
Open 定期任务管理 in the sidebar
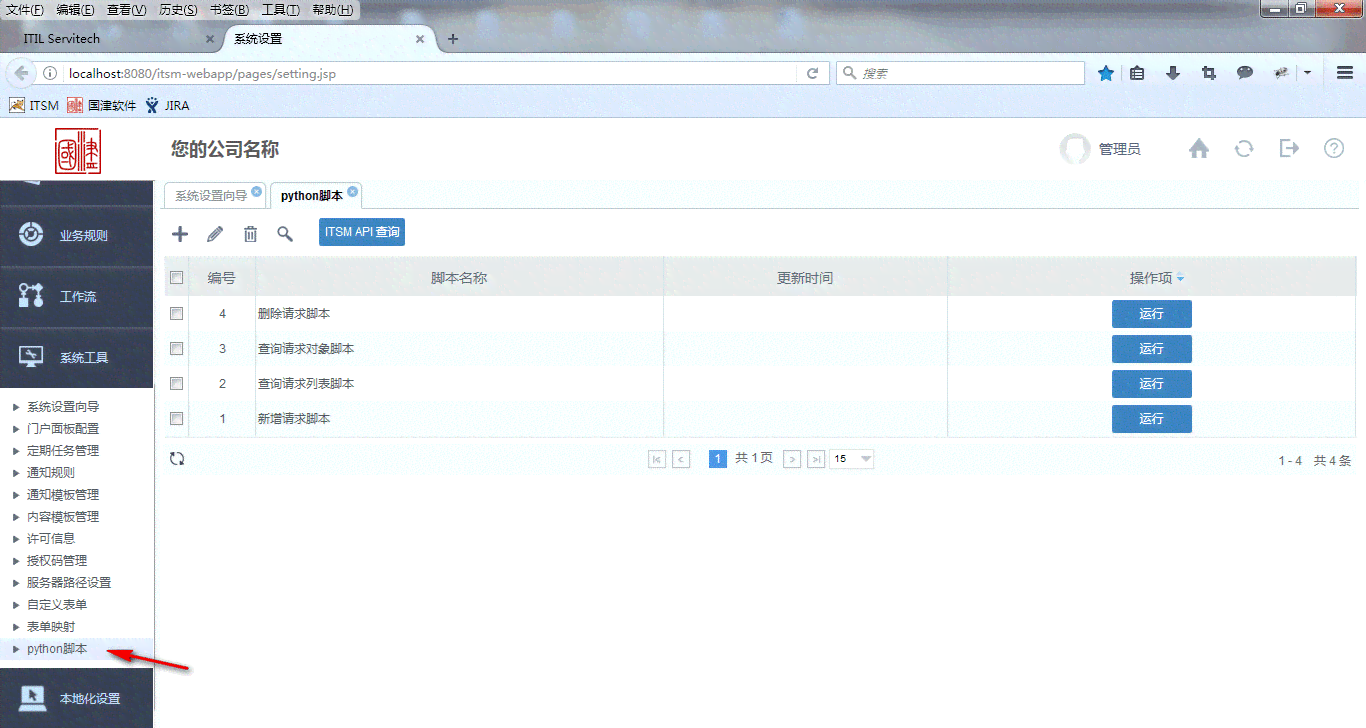tap(62, 451)
